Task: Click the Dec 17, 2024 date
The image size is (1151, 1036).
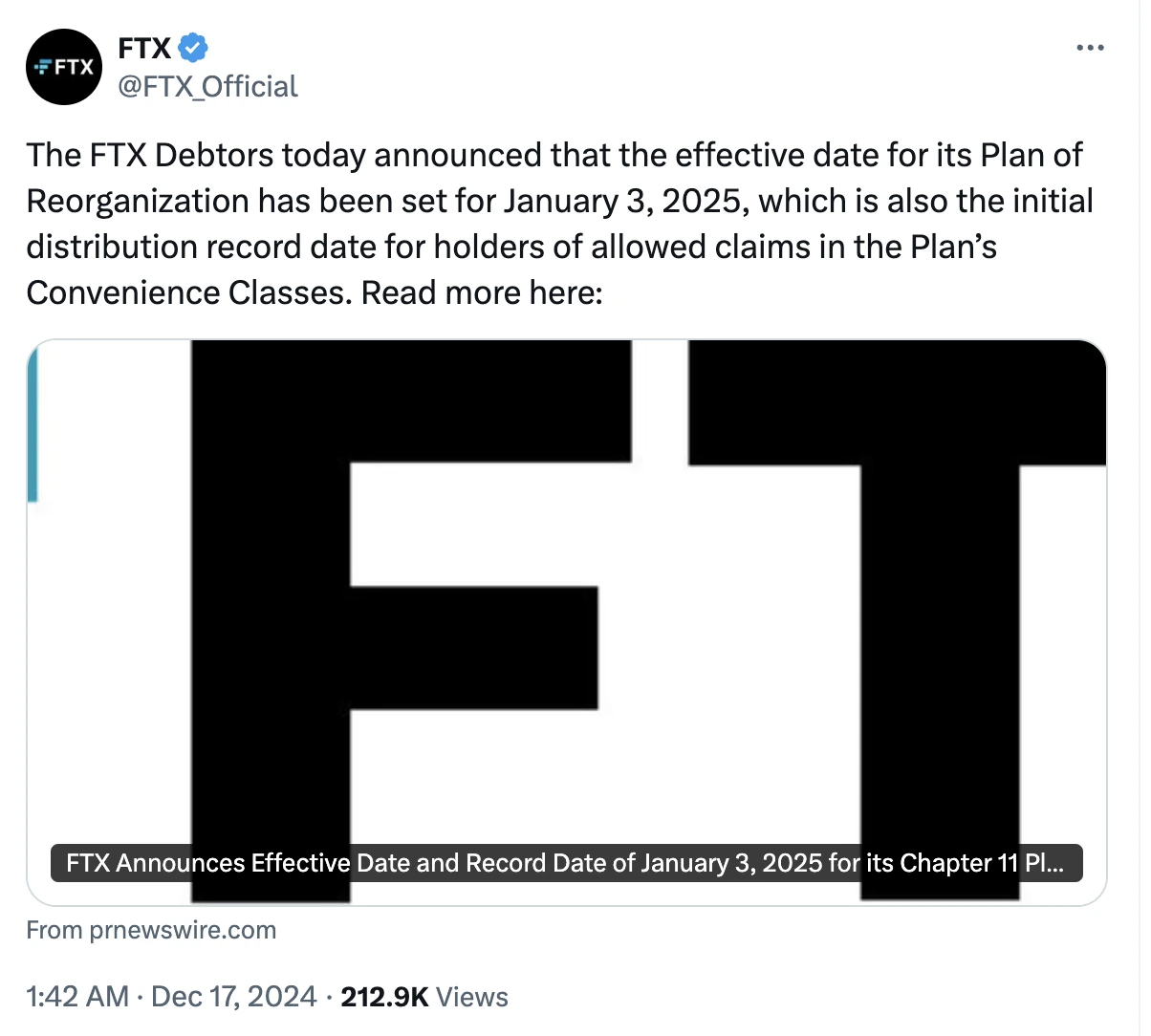Action: tap(233, 997)
